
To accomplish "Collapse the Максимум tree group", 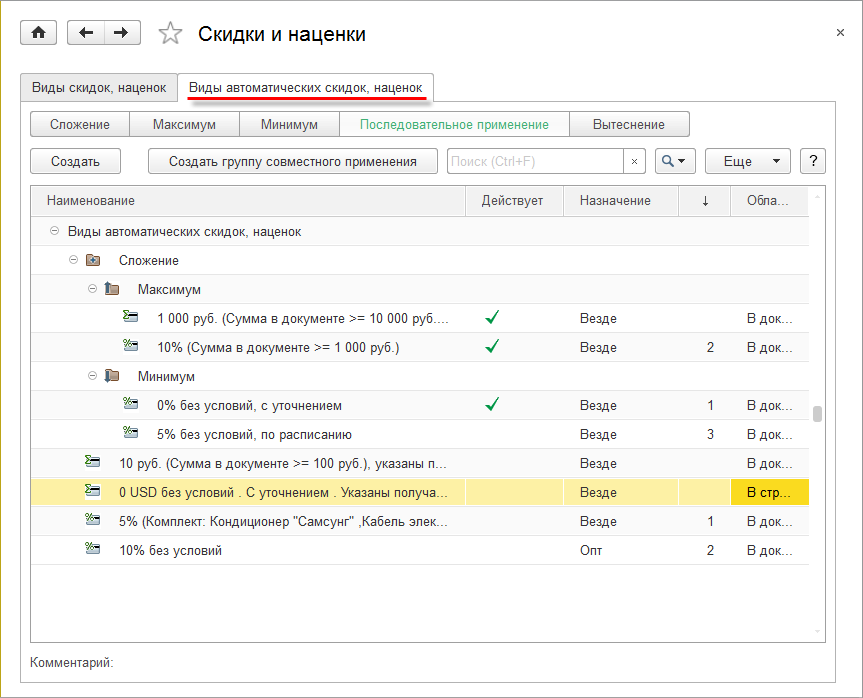I will pyautogui.click(x=93, y=290).
